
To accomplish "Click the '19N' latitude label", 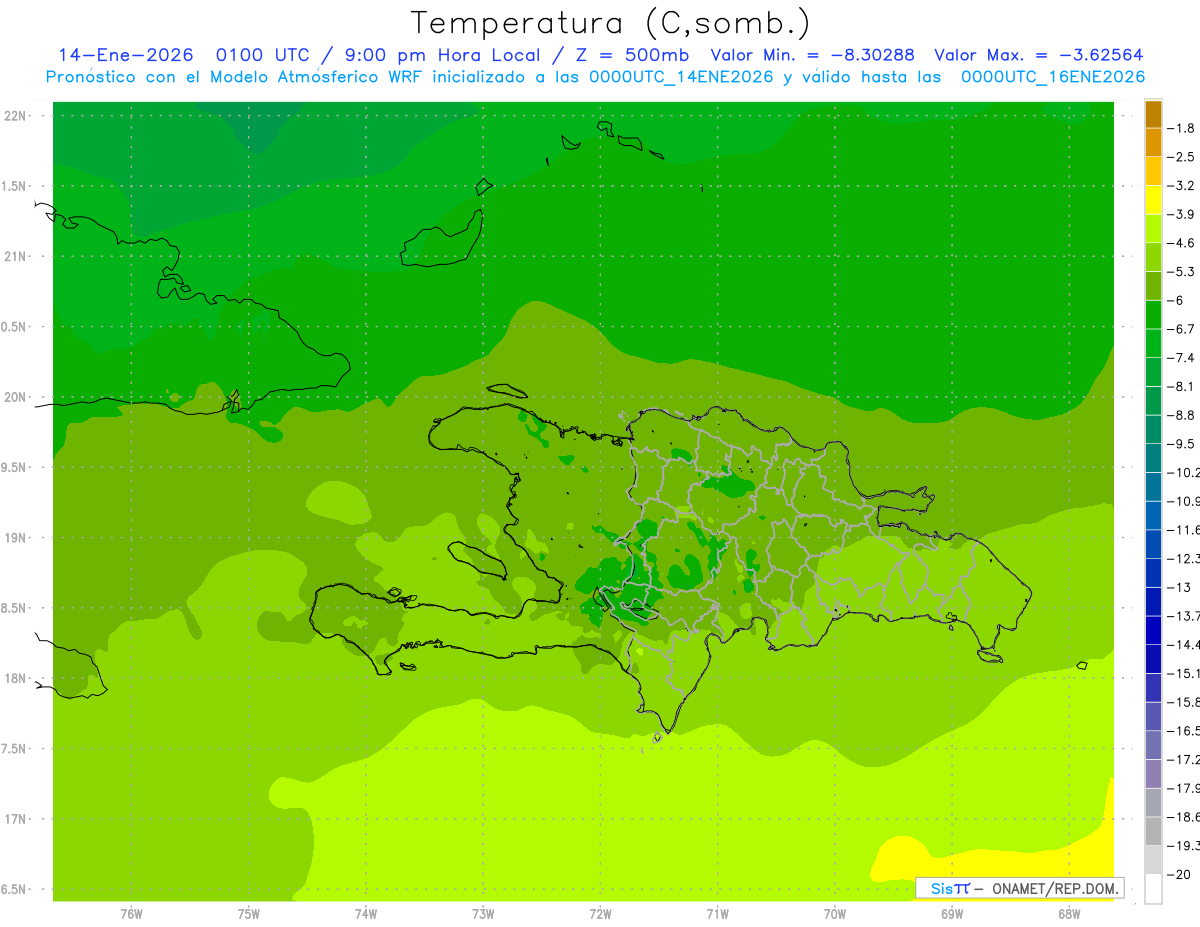I will point(15,538).
